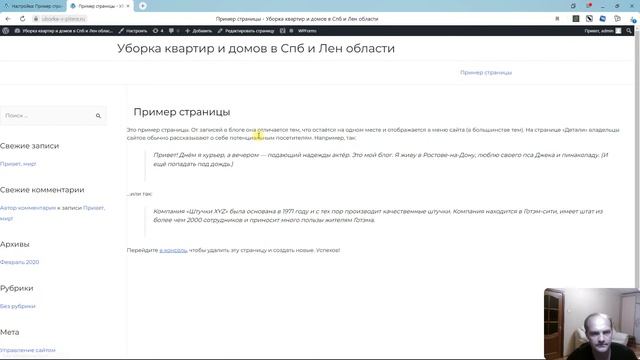Open 'WPForms' in admin bar

coord(307,31)
